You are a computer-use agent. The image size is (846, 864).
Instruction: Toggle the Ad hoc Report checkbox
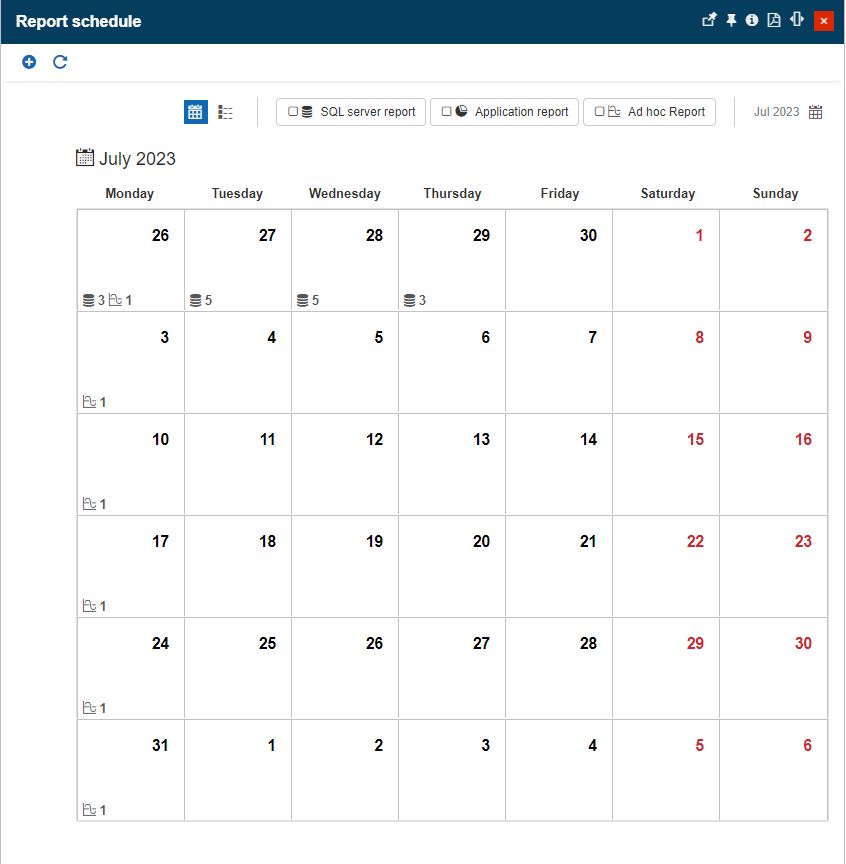[x=598, y=112]
